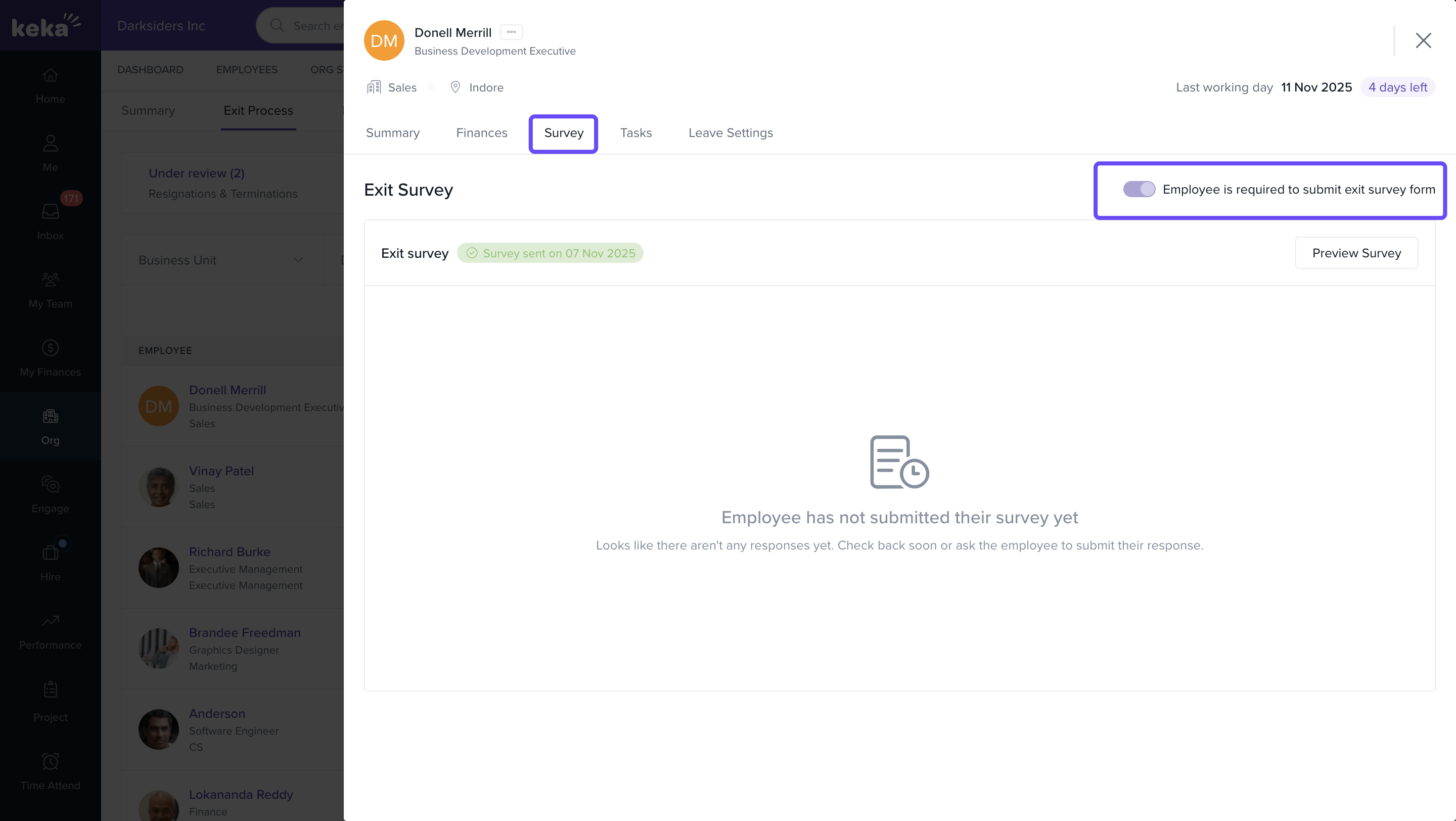The width and height of the screenshot is (1456, 821).
Task: Click the Time Attend clock icon
Action: coord(51,762)
